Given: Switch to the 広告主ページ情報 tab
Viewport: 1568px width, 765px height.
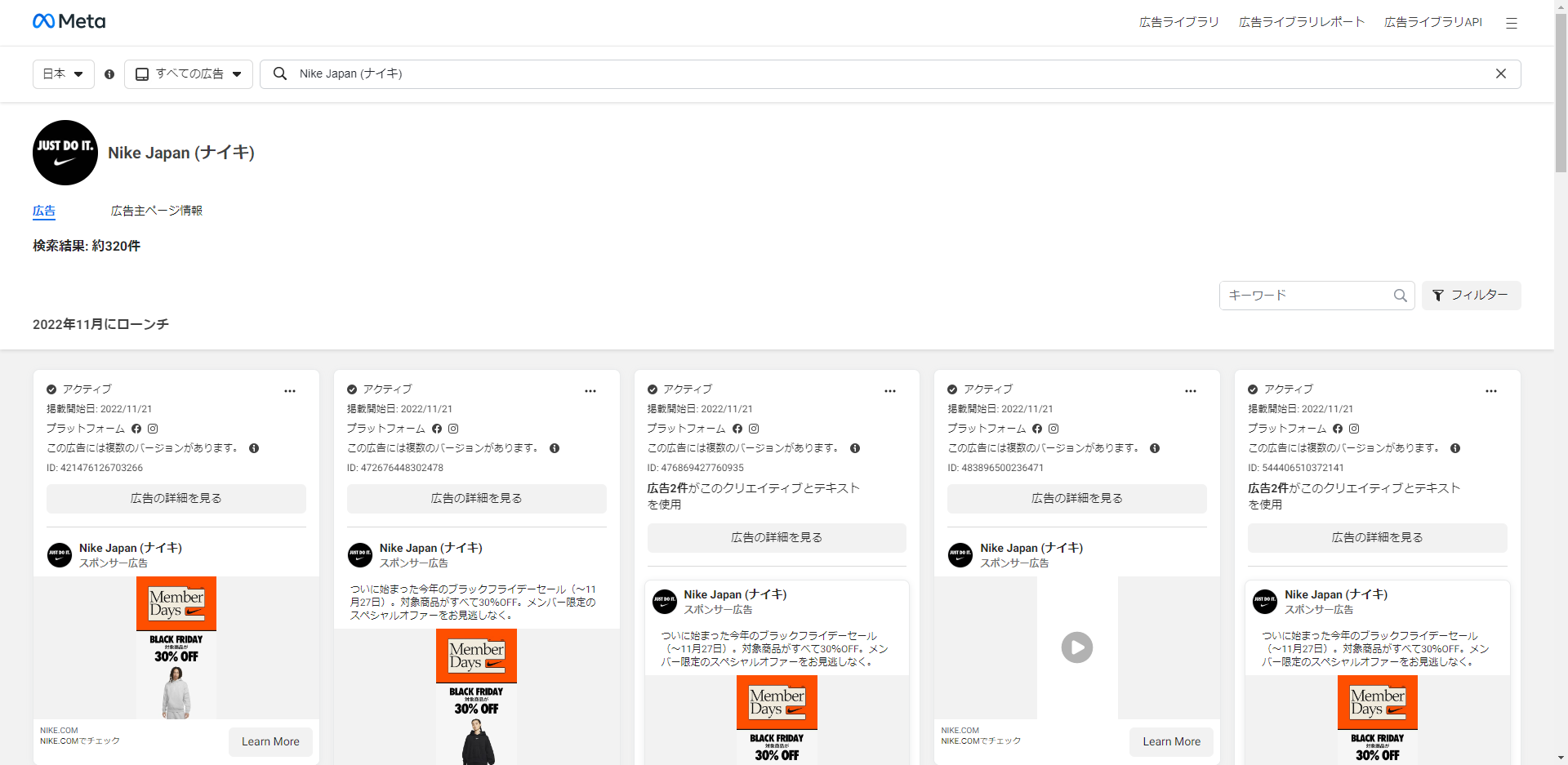Looking at the screenshot, I should [x=156, y=211].
